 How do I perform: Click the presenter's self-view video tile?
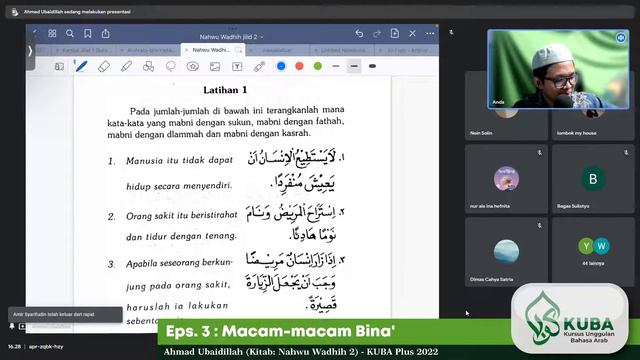(558, 69)
